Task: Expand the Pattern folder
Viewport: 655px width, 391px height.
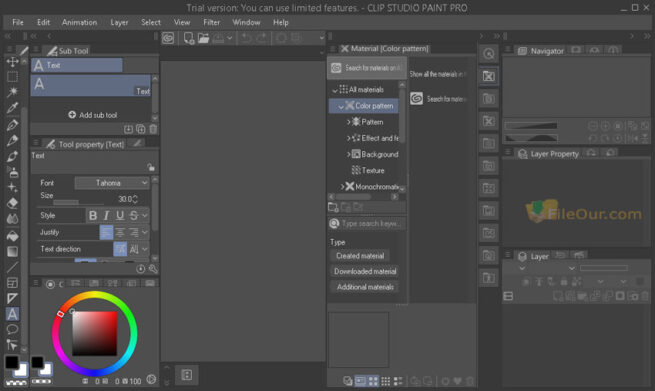Action: pyautogui.click(x=348, y=122)
